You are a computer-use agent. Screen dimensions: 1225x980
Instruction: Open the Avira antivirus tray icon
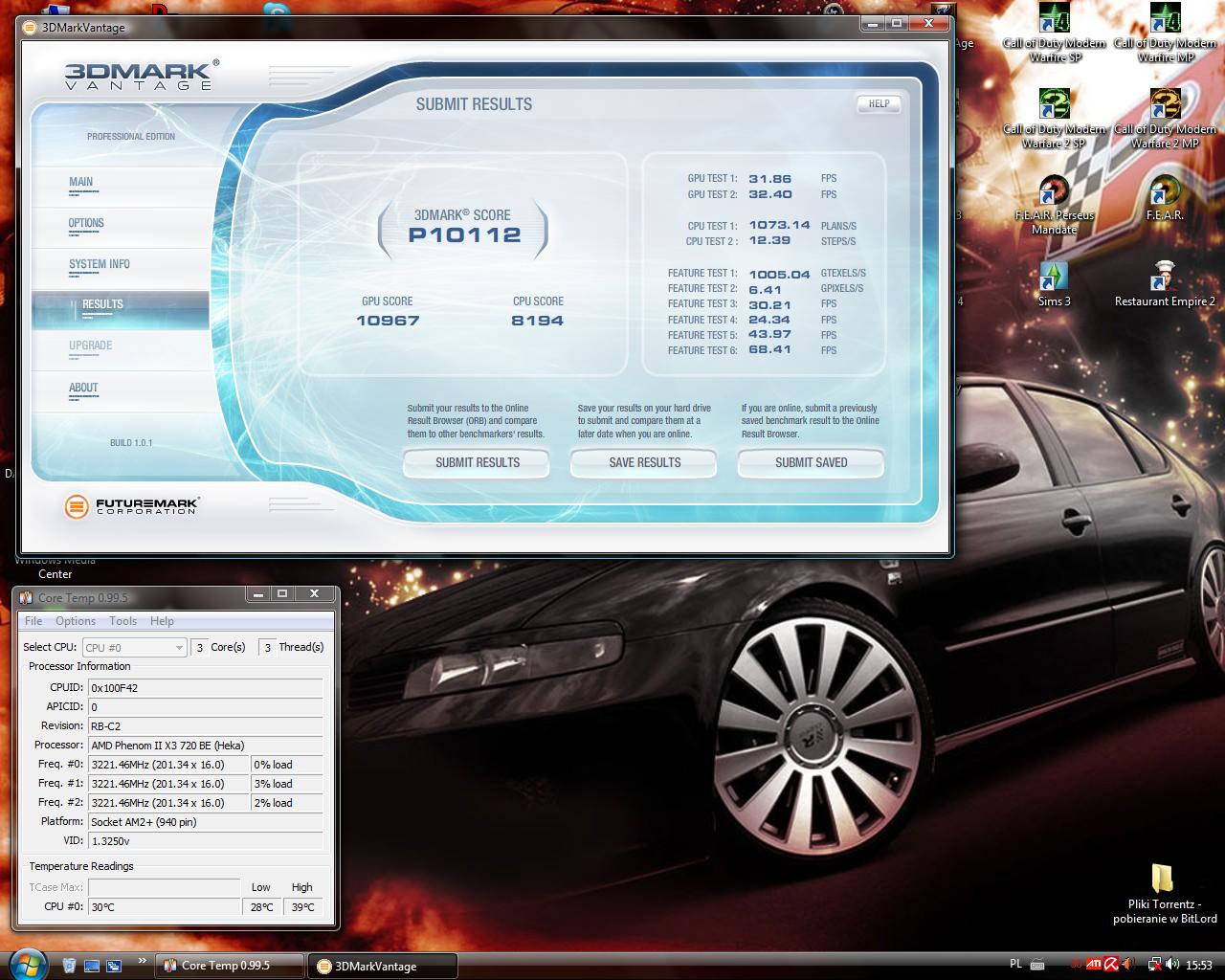point(1113,965)
